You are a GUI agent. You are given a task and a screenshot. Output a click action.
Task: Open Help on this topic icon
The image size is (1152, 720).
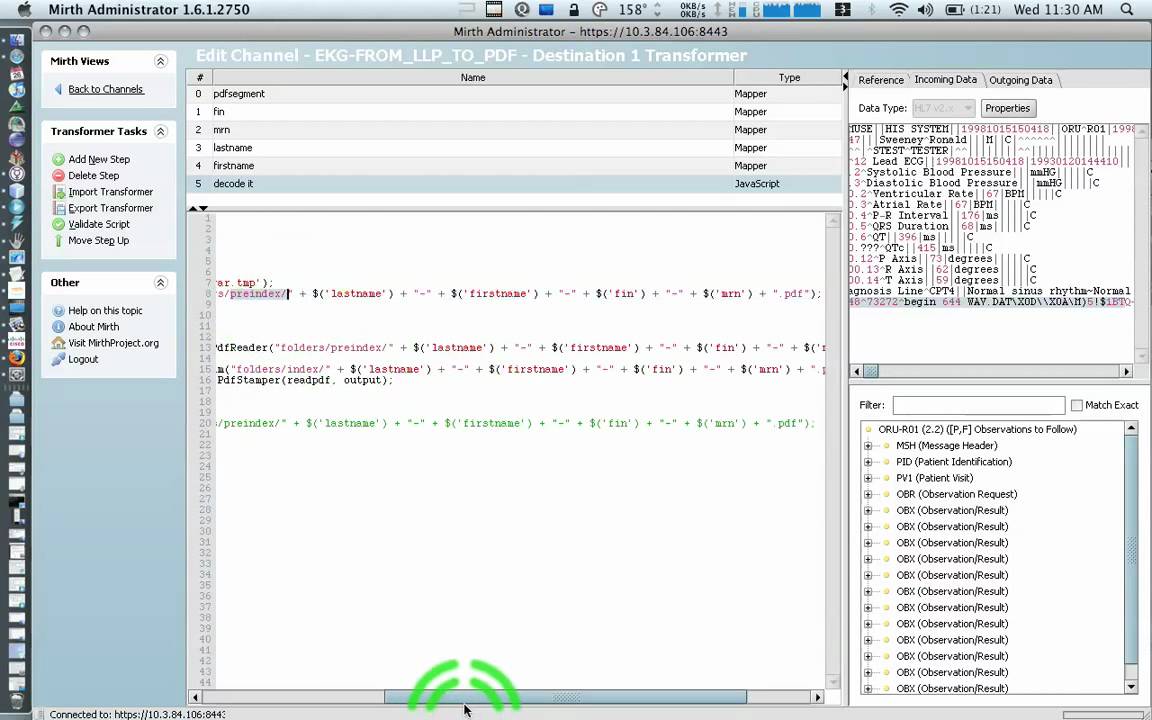tap(59, 311)
